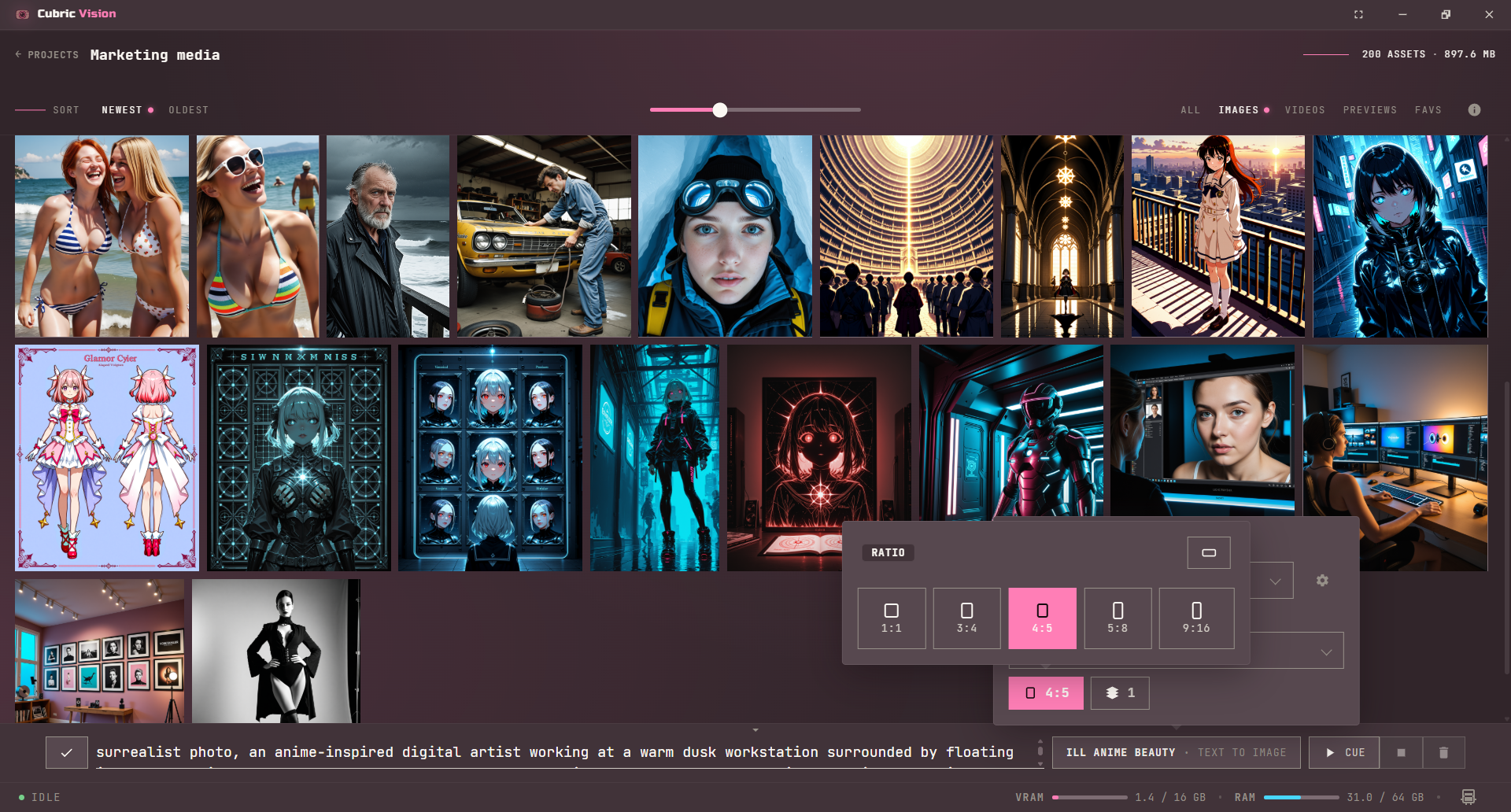Select the 1:1 aspect ratio
The image size is (1511, 812).
tap(892, 618)
